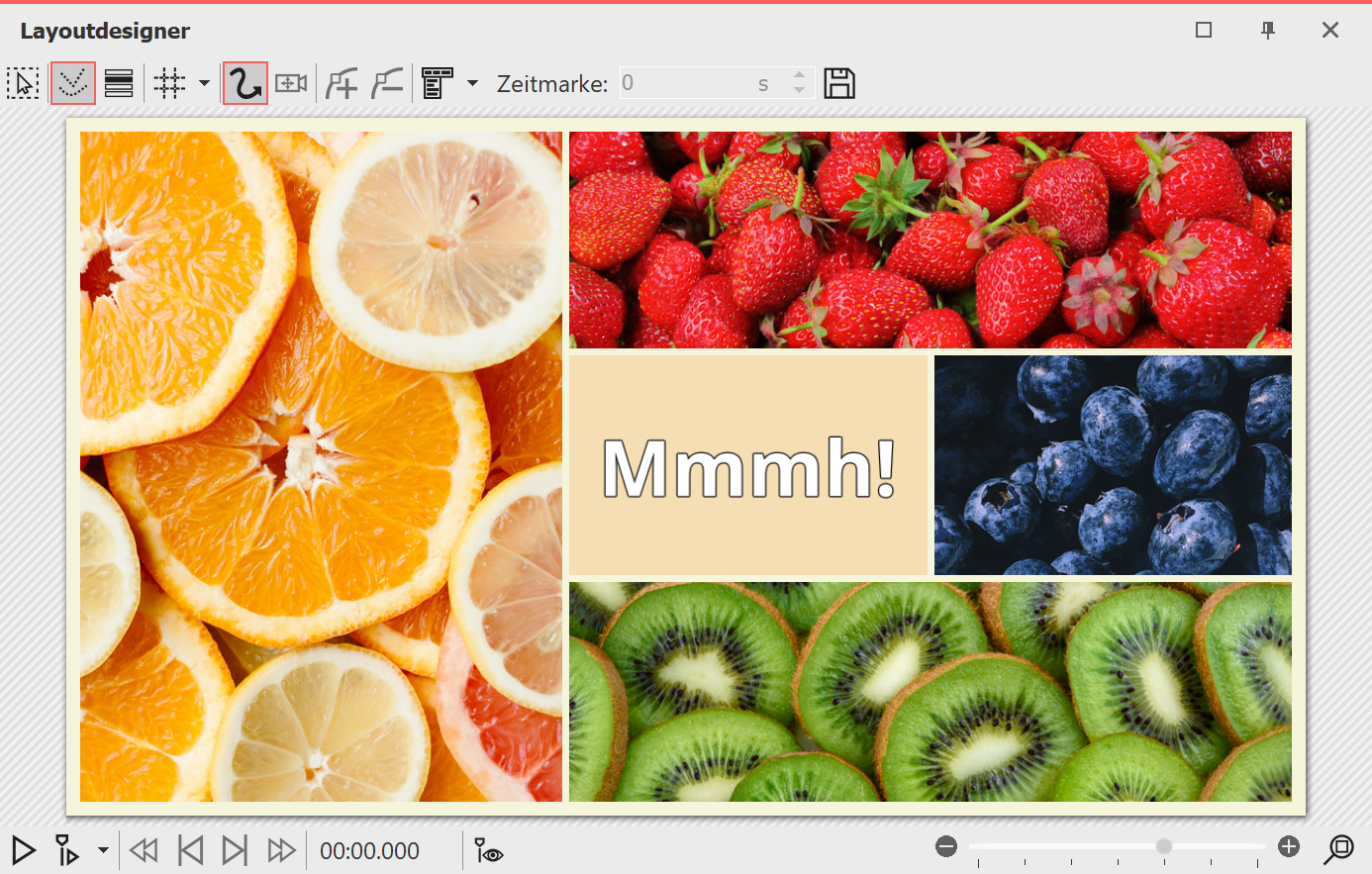This screenshot has height=874, width=1372.
Task: Select the arrow selection tool
Action: point(23,83)
